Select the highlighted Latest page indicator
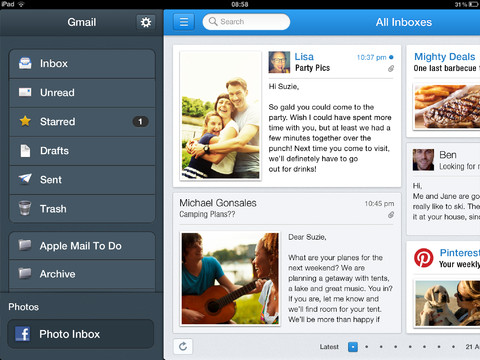 tap(353, 347)
